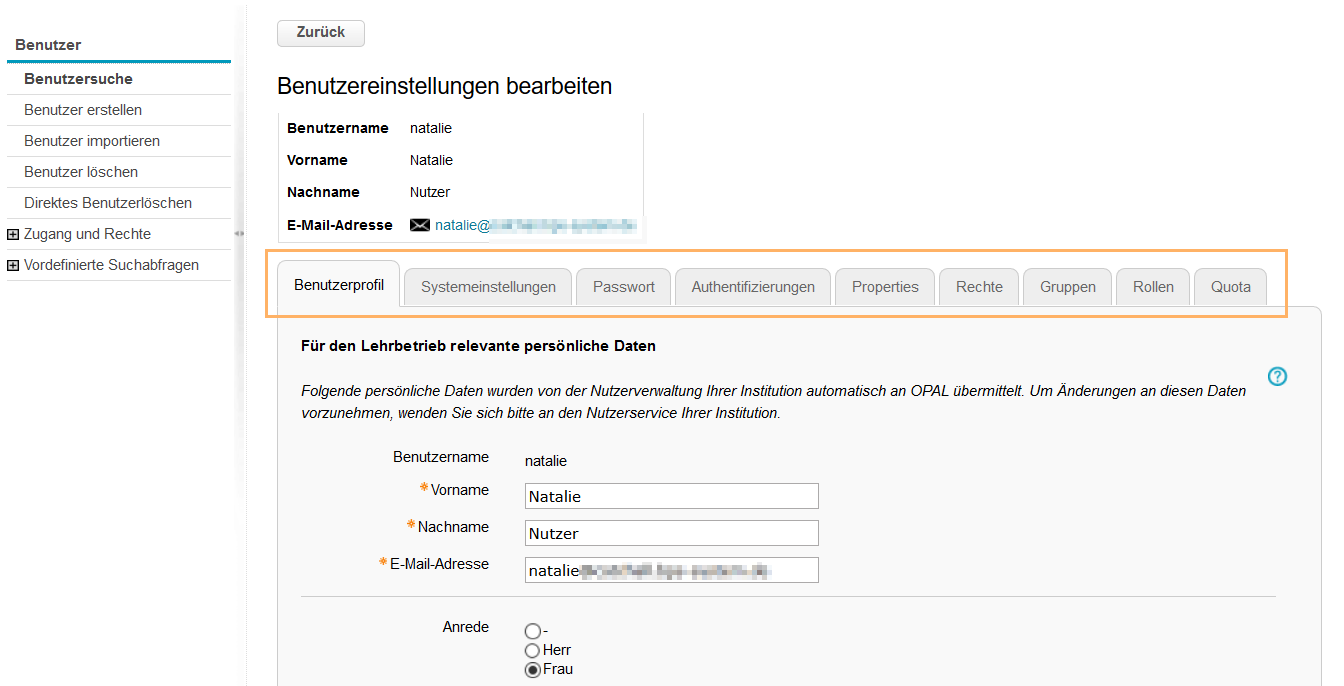This screenshot has height=686, width=1344.
Task: Switch to the Passwort tab
Action: [623, 286]
